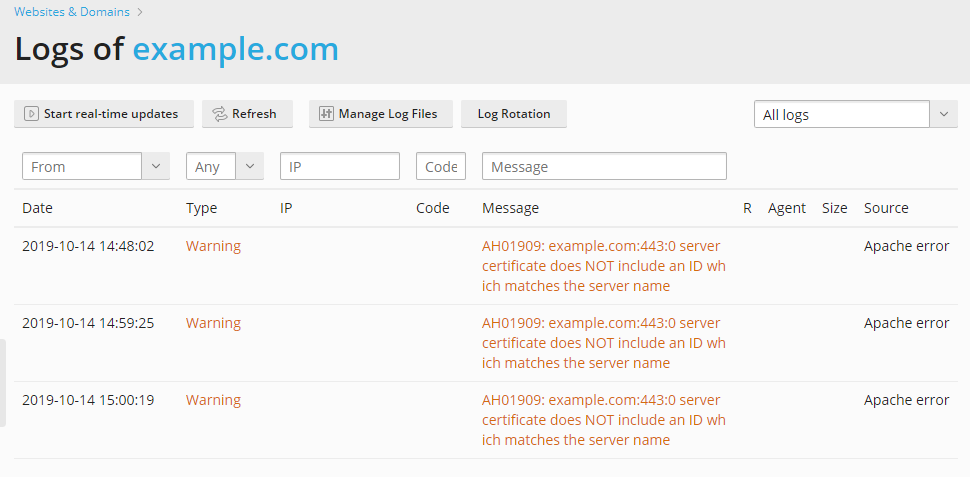The height and width of the screenshot is (477, 970).
Task: Click the Message filter input field
Action: click(603, 167)
